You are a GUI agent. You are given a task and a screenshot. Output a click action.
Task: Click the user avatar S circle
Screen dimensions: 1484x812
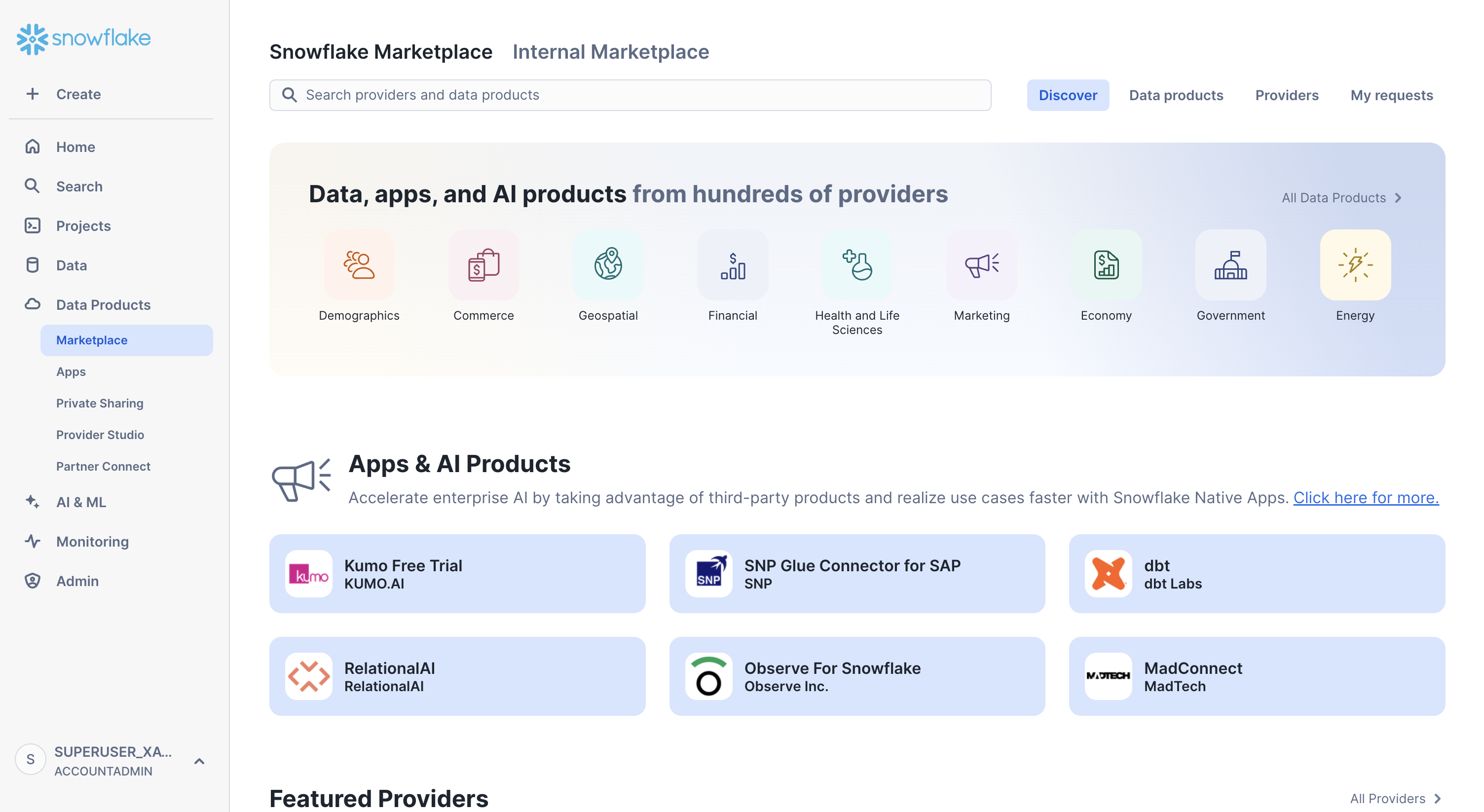(x=31, y=760)
